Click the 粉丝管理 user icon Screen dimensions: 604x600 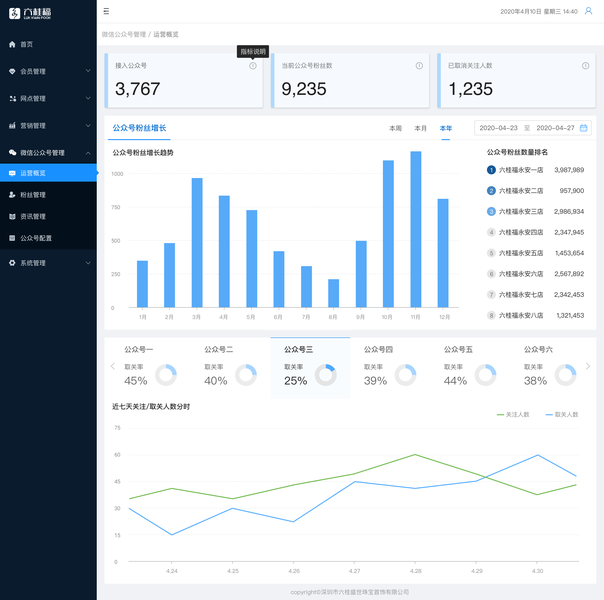[x=12, y=195]
